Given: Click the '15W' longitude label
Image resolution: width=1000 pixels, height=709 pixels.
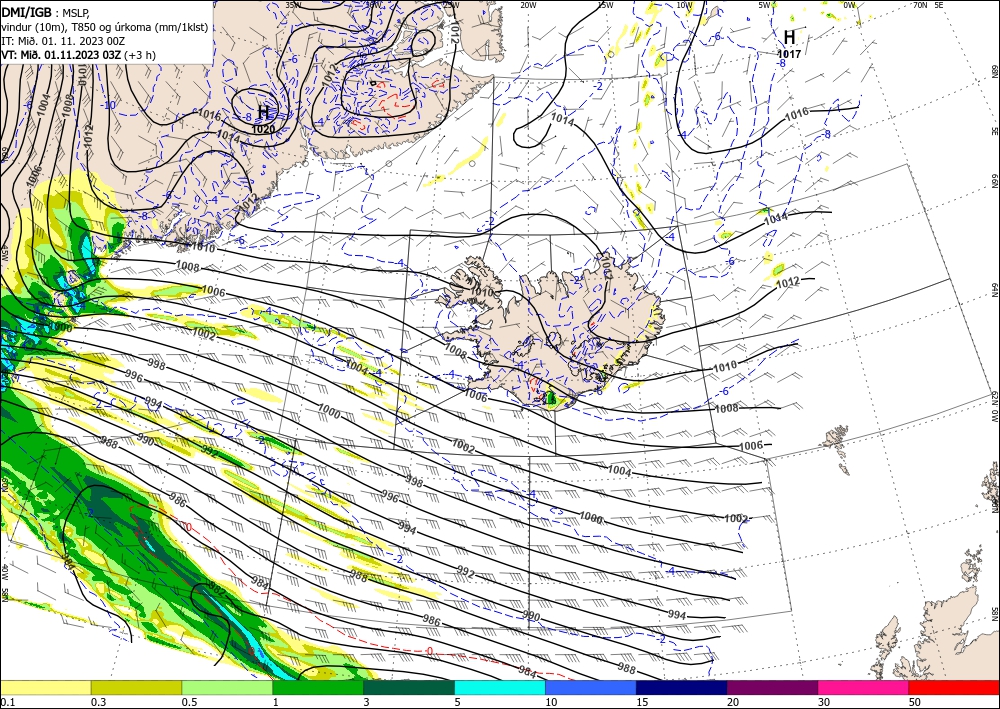Looking at the screenshot, I should pos(605,6).
